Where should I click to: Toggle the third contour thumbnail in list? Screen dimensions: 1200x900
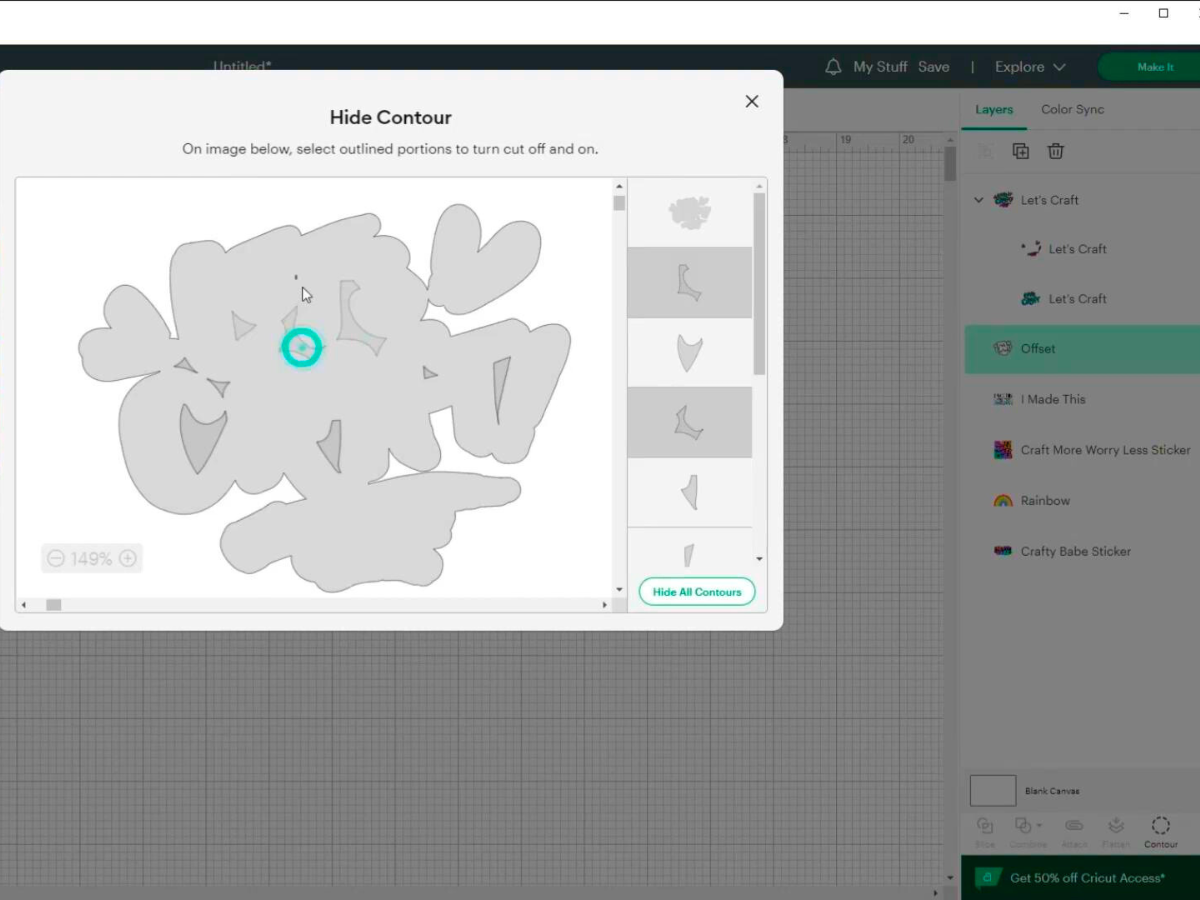pos(689,353)
